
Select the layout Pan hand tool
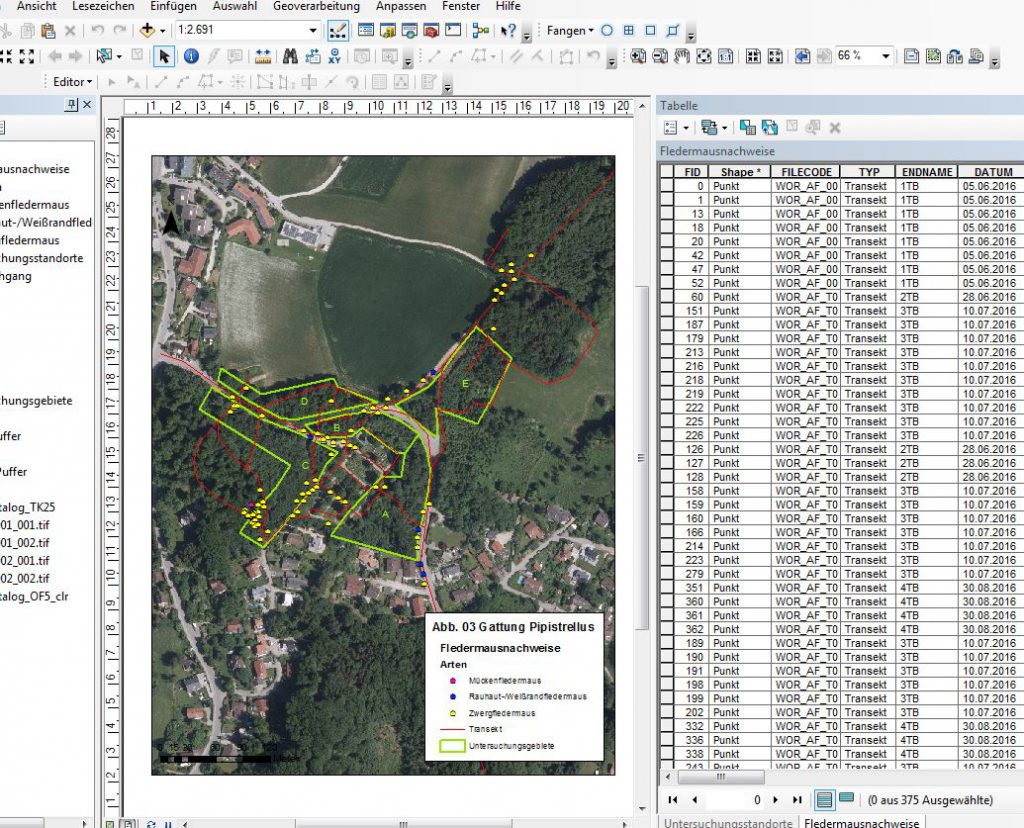[x=682, y=56]
